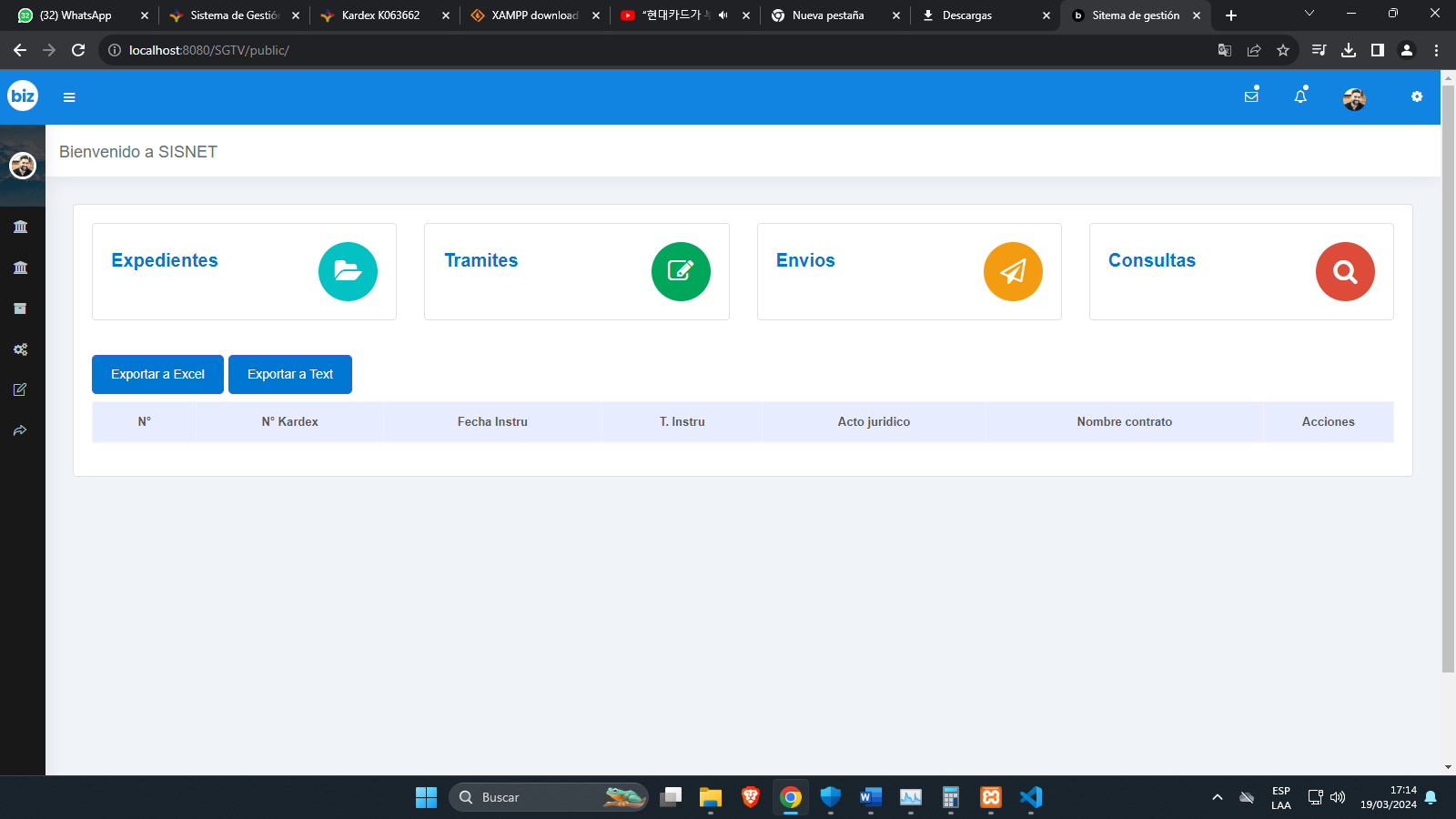Click the notifications bell in the header
This screenshot has height=819, width=1456.
coord(1300,96)
